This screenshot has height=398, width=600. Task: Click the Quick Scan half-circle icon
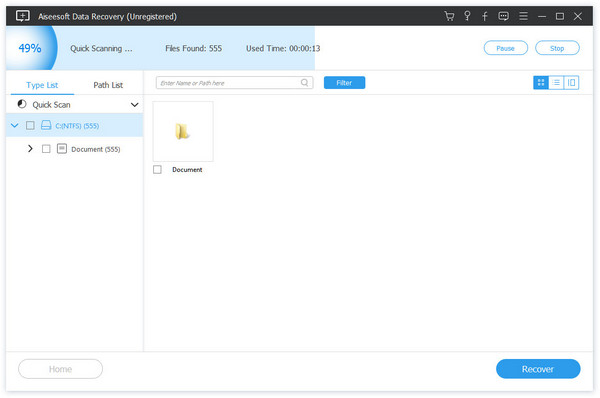pyautogui.click(x=22, y=104)
